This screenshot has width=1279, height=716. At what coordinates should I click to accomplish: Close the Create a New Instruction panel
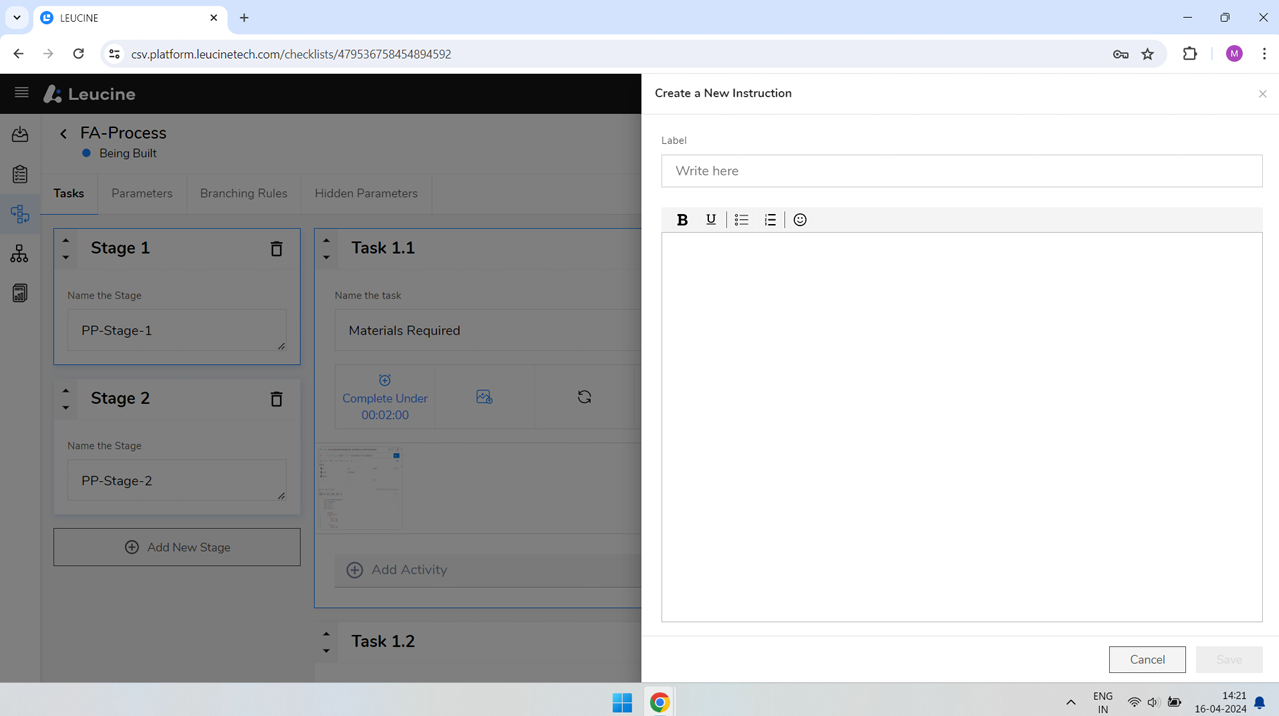(1262, 94)
